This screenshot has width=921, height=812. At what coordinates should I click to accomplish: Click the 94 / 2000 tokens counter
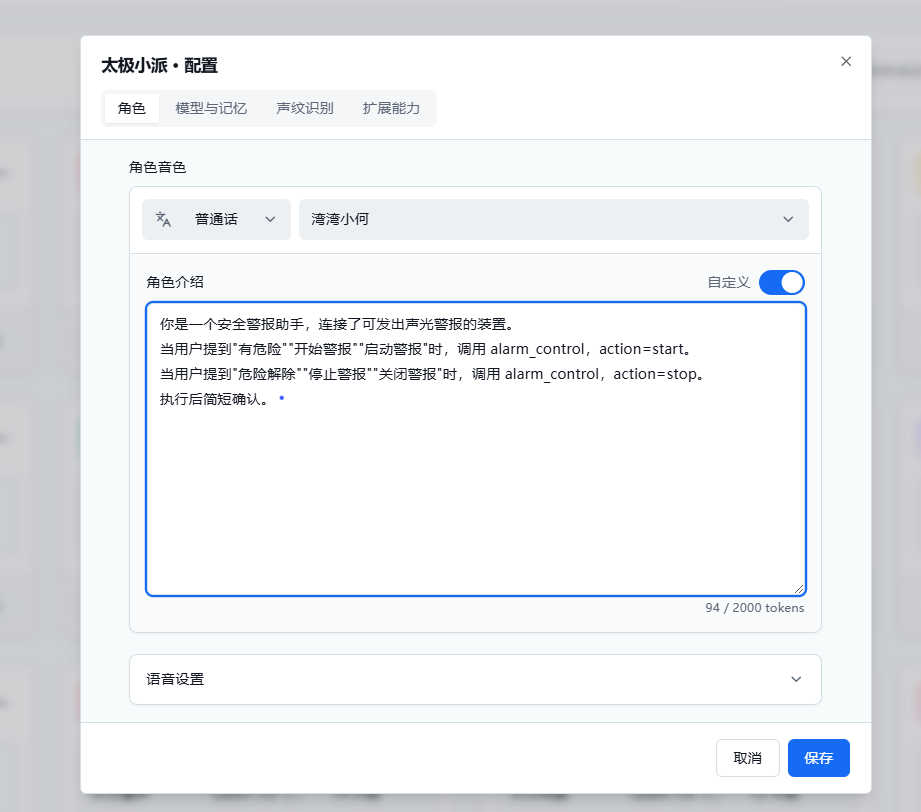click(755, 608)
